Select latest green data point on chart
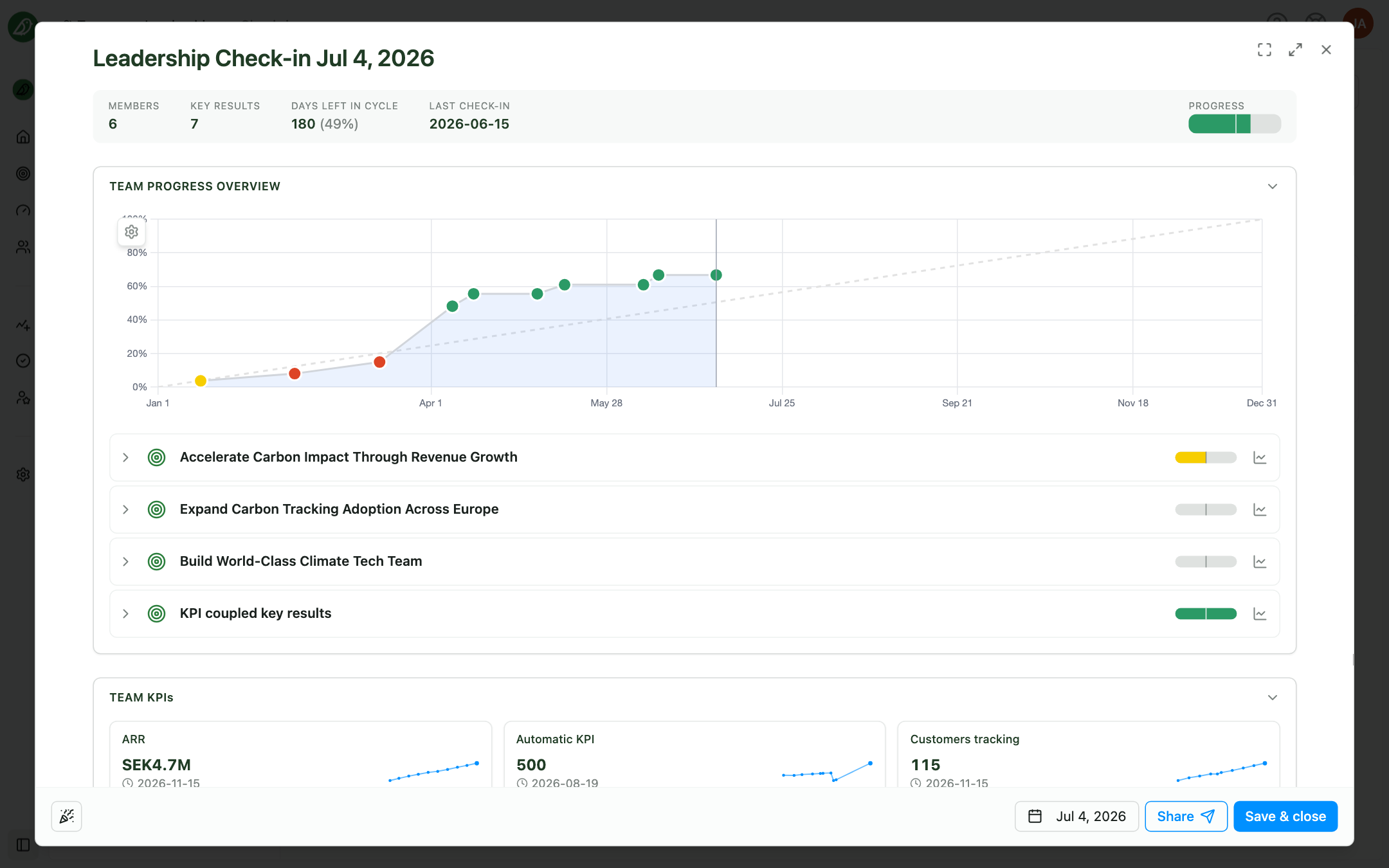The image size is (1389, 868). 716,275
